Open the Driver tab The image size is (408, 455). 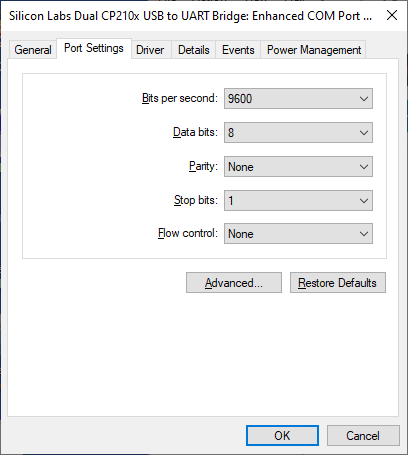click(150, 50)
